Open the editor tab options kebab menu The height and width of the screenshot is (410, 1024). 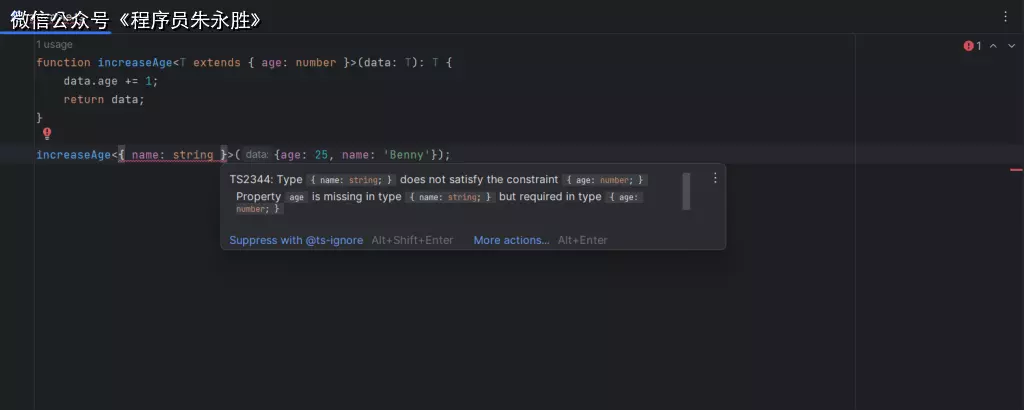click(1005, 17)
